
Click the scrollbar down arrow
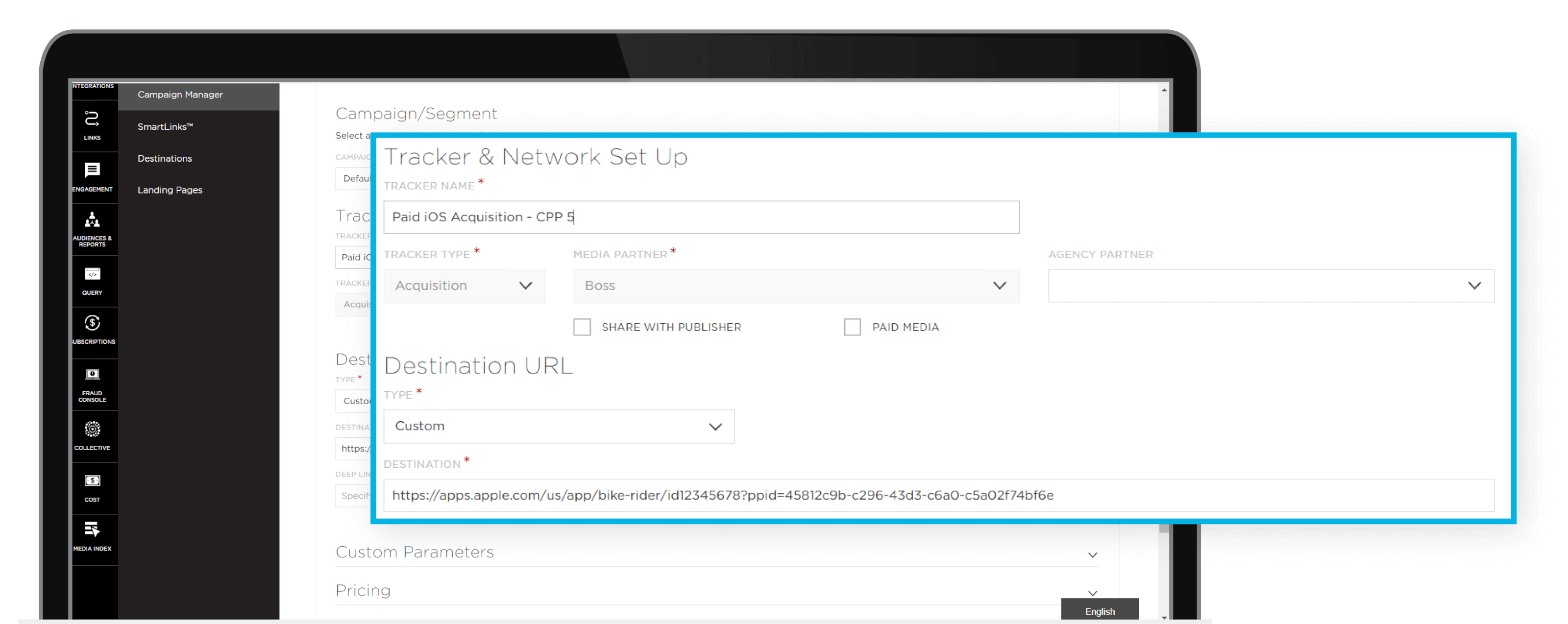point(1164,616)
